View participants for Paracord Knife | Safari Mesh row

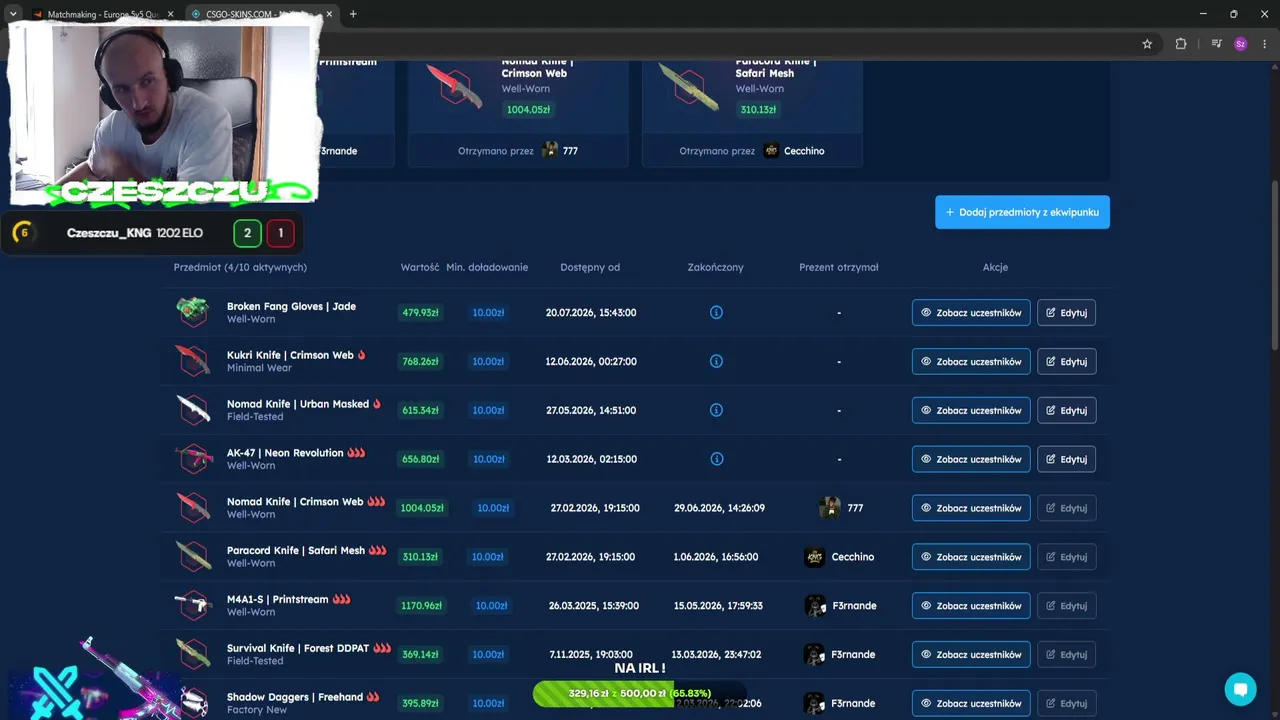[x=971, y=557]
